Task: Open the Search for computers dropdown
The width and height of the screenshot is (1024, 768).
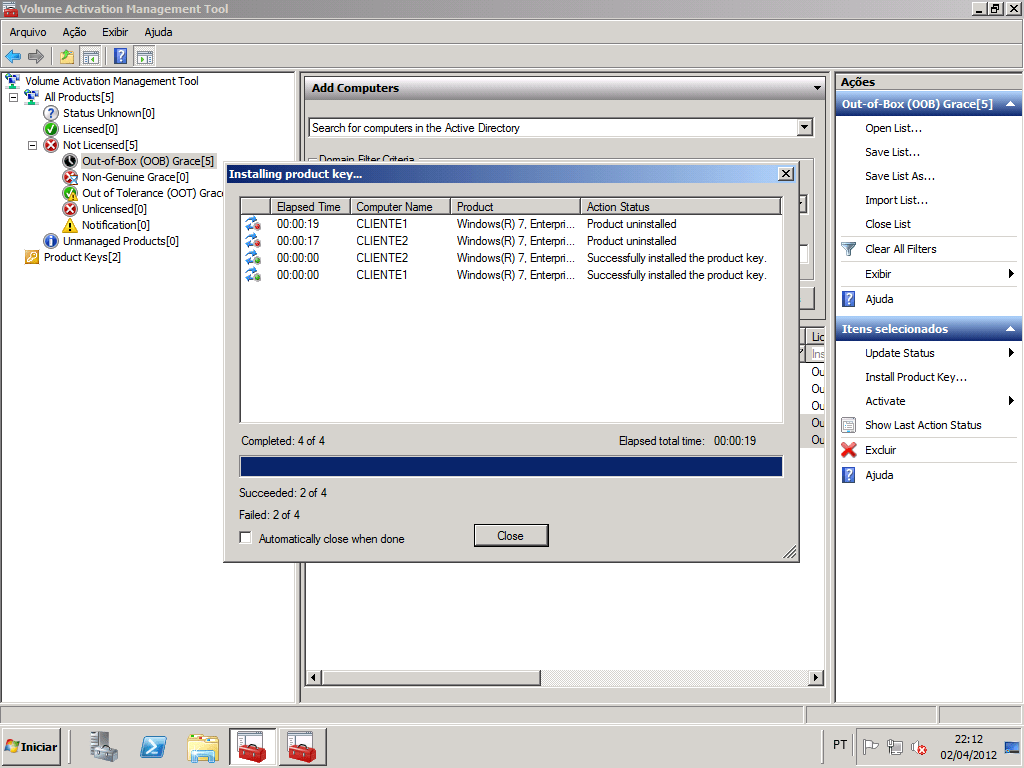Action: 805,127
